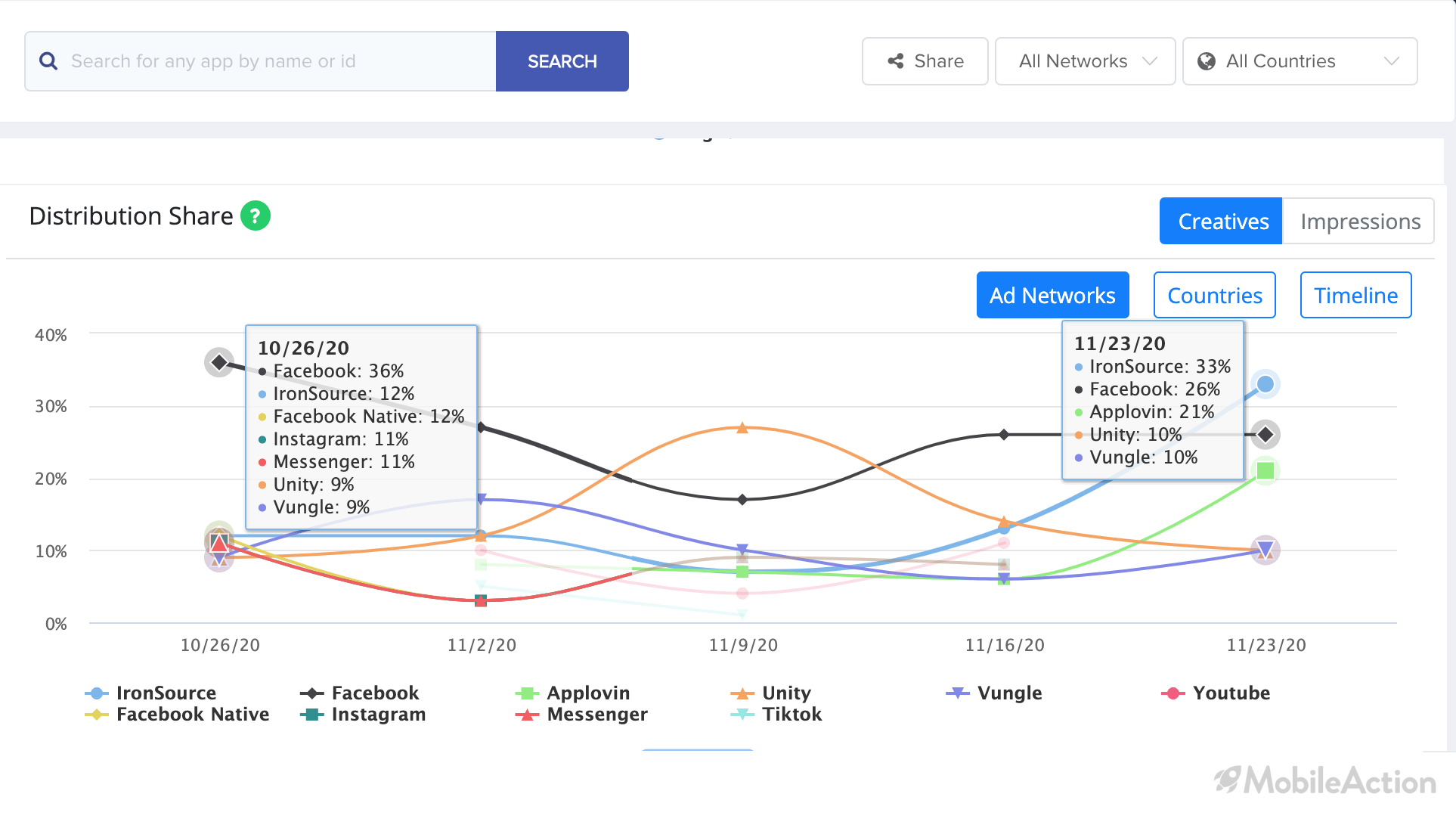Open the green Distribution Share help icon

coord(256,216)
